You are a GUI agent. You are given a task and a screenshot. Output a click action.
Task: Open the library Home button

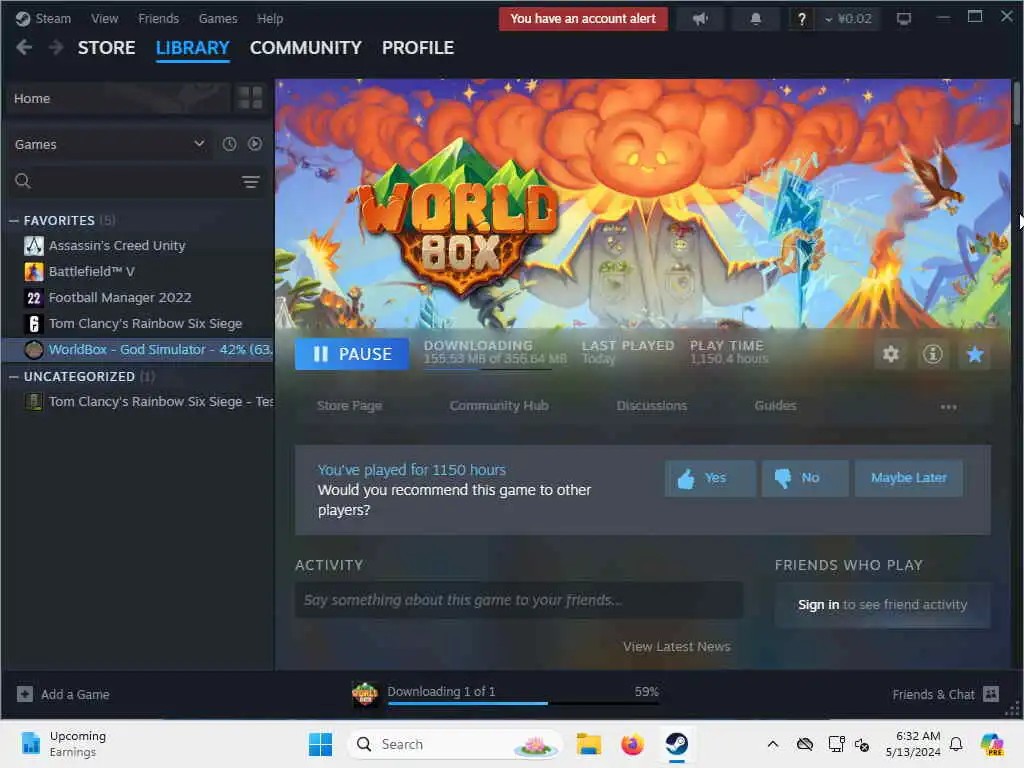coord(119,99)
